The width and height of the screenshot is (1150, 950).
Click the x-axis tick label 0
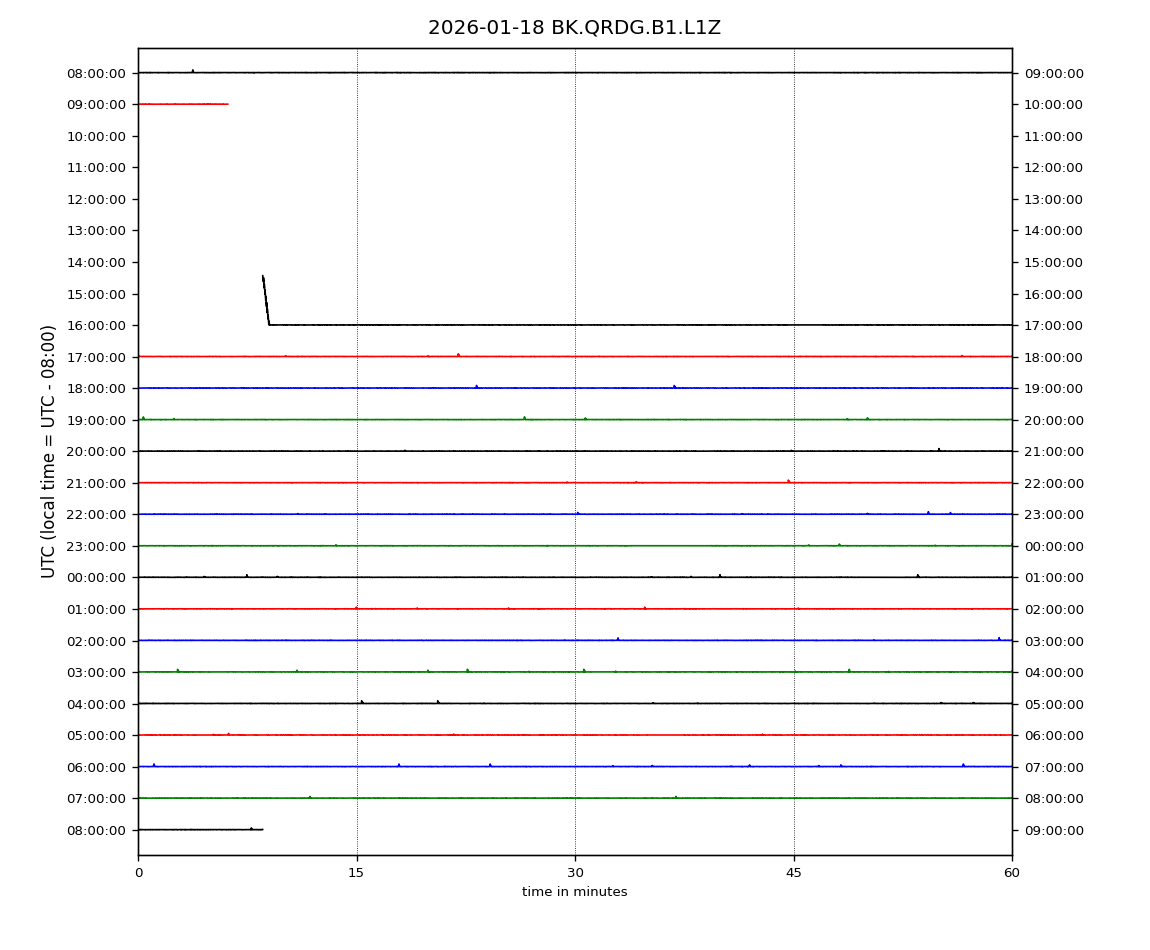(x=138, y=873)
